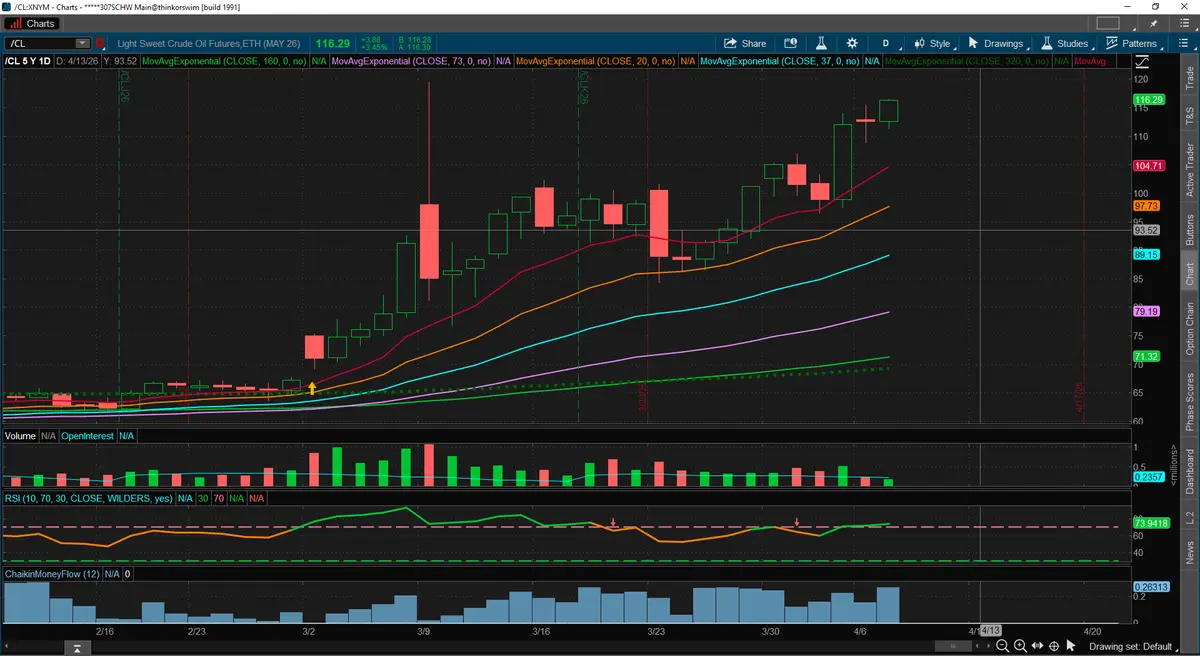Expand the /CL symbol dropdown arrow
The image size is (1200, 656).
pyautogui.click(x=82, y=43)
